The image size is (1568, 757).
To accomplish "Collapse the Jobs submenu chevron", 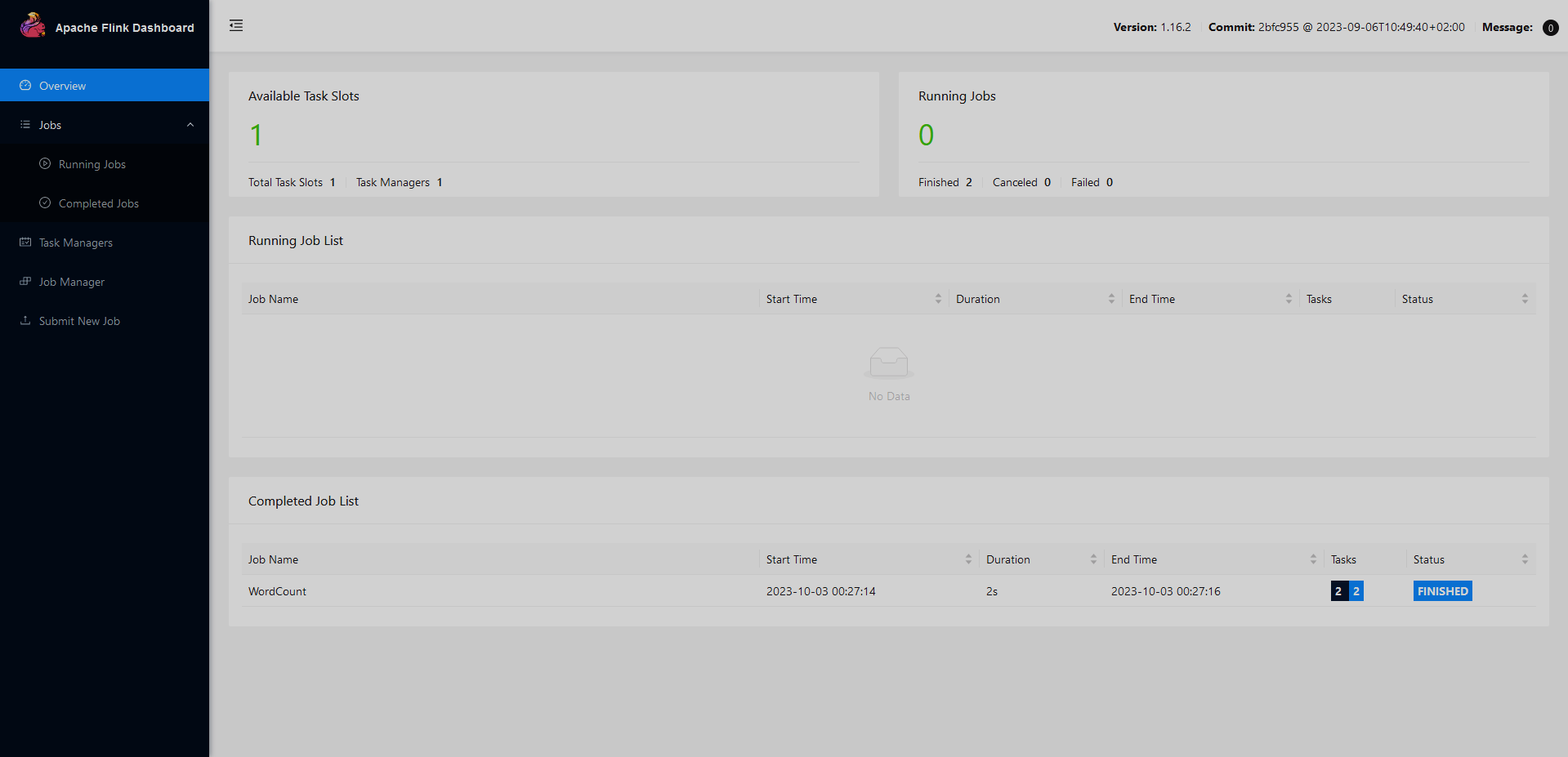I will [x=190, y=125].
